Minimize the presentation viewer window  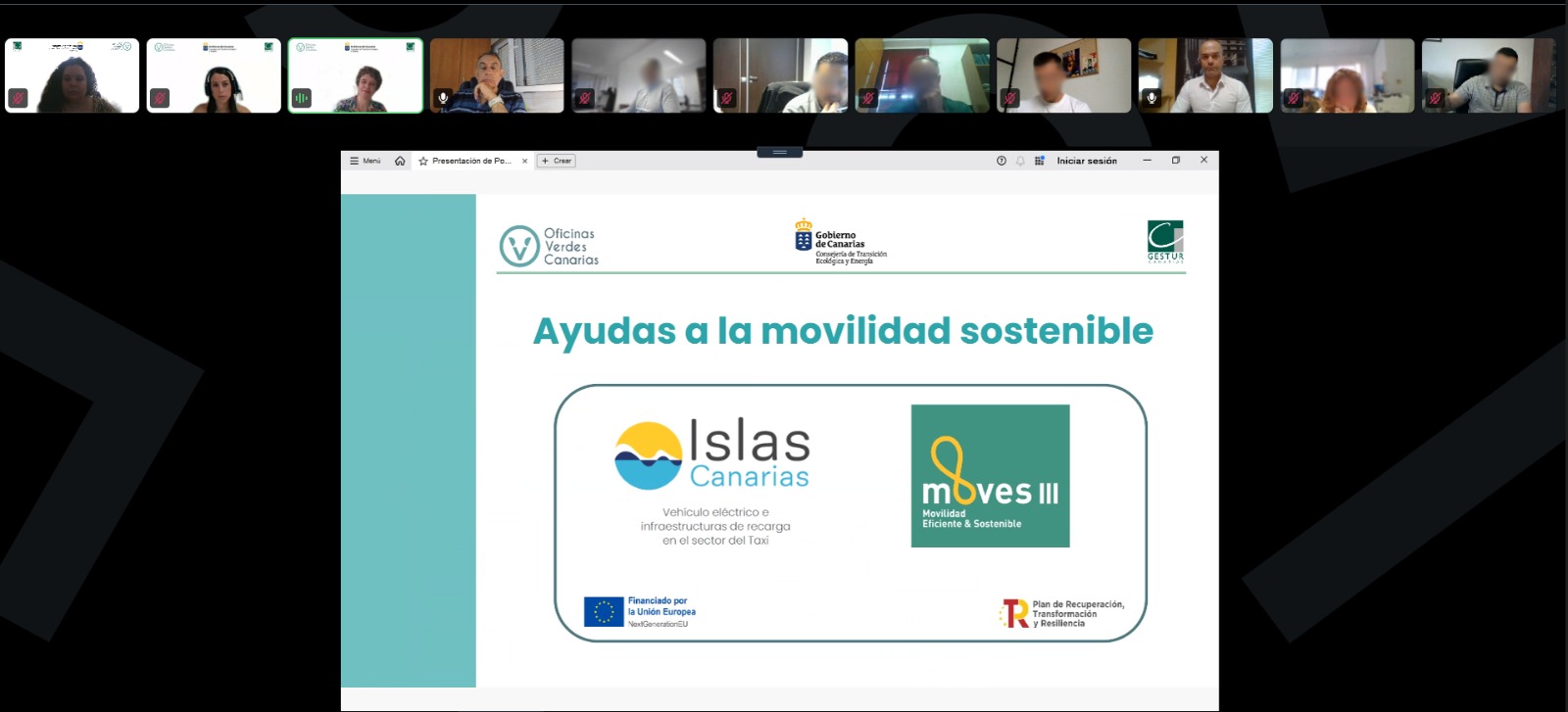tap(1148, 160)
